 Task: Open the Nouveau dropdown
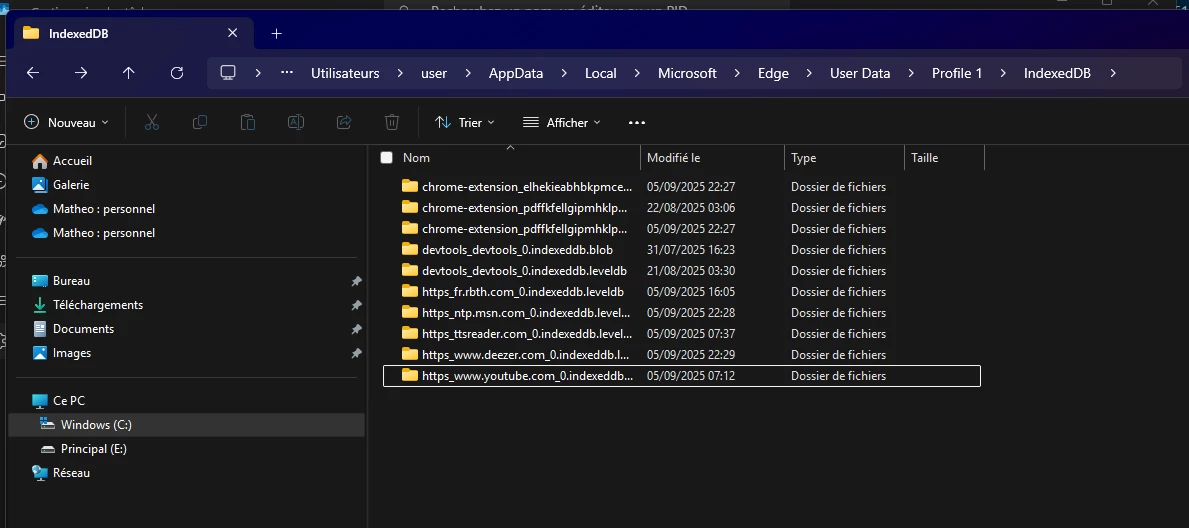(66, 122)
